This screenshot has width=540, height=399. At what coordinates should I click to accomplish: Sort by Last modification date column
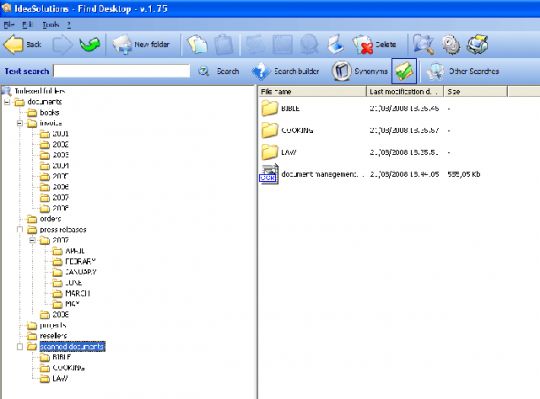[405, 92]
